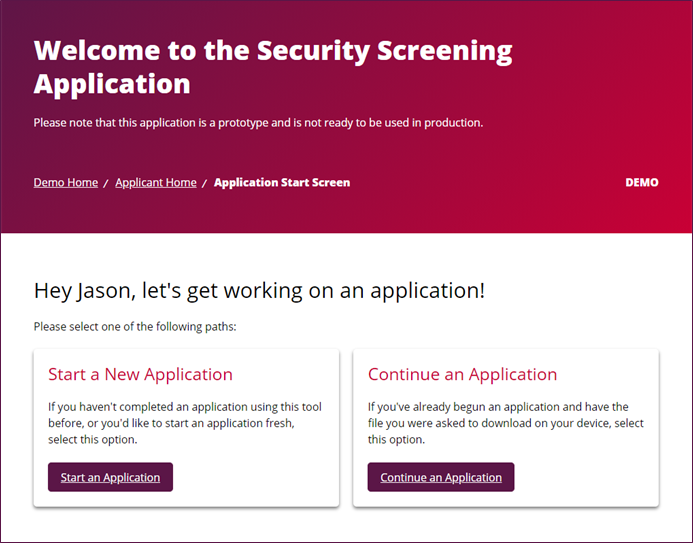Click the Welcome to the Security Screening title
The image size is (693, 543).
pos(273,66)
